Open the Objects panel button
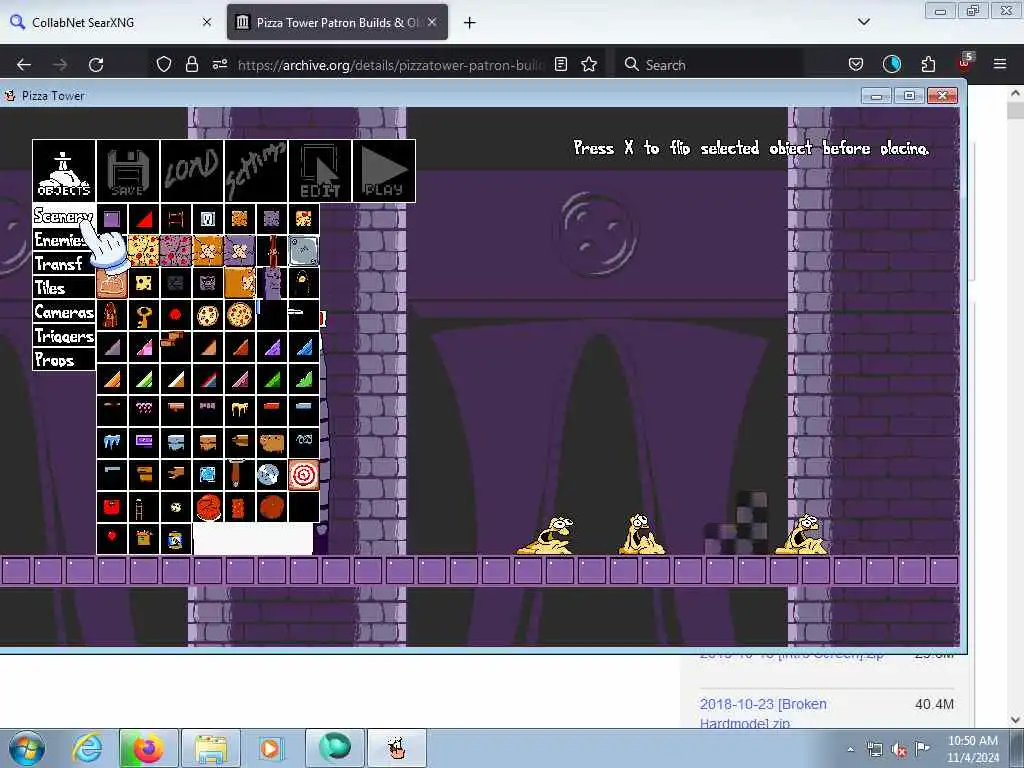 tap(64, 171)
